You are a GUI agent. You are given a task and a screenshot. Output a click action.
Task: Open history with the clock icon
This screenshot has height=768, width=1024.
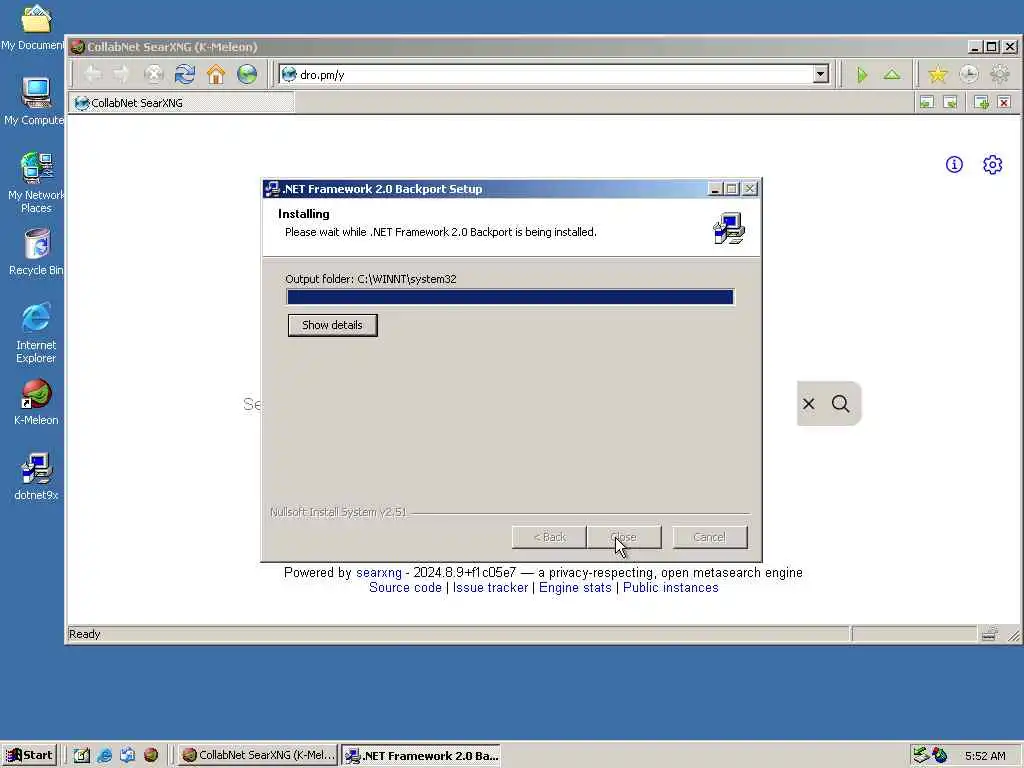968,74
